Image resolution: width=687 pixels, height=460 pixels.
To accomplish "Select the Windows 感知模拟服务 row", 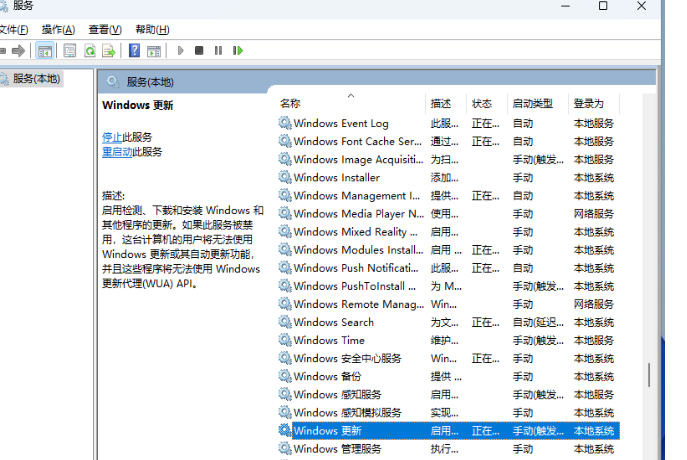I will click(x=449, y=413).
